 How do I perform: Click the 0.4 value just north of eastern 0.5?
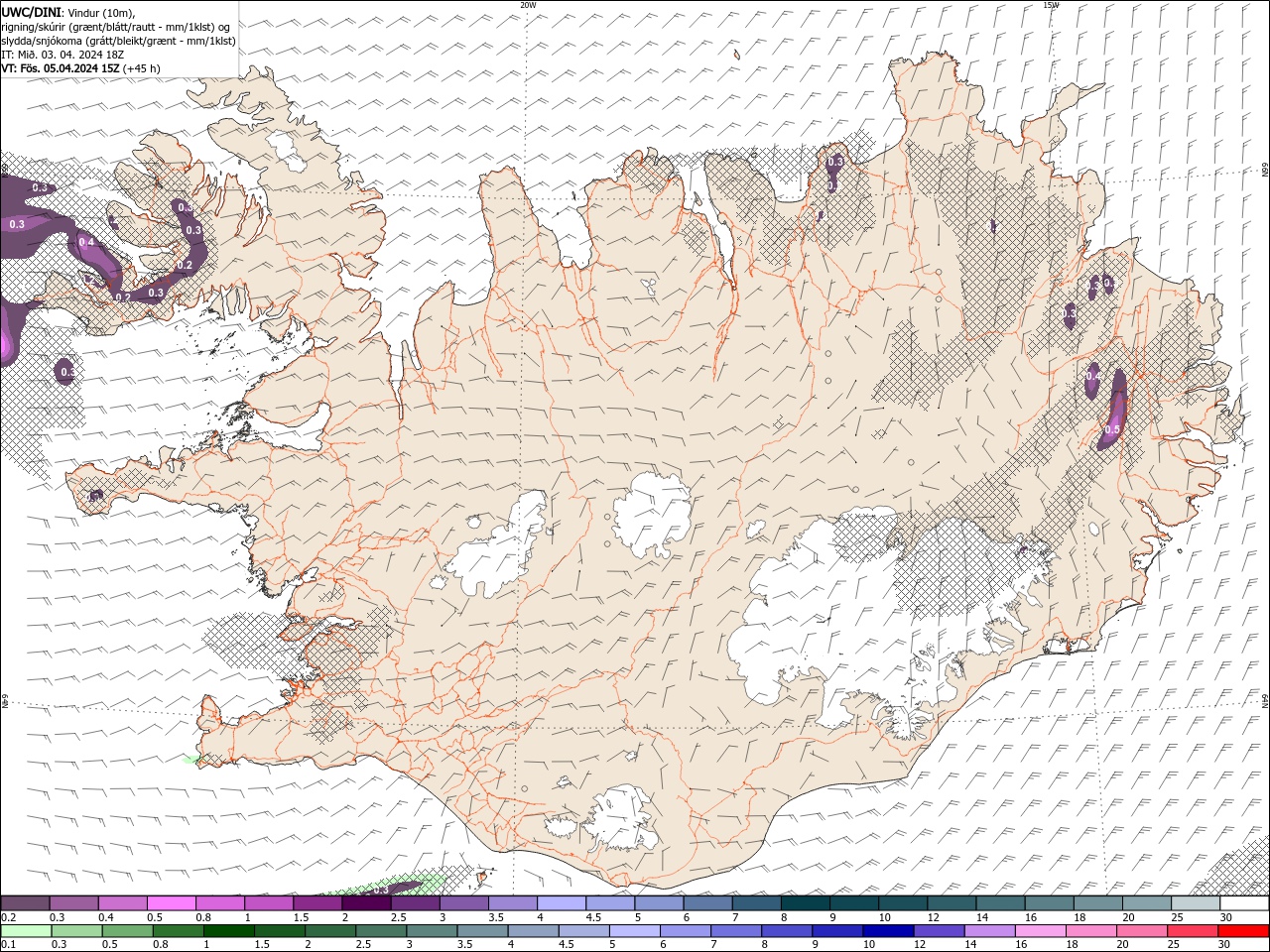[x=1092, y=377]
